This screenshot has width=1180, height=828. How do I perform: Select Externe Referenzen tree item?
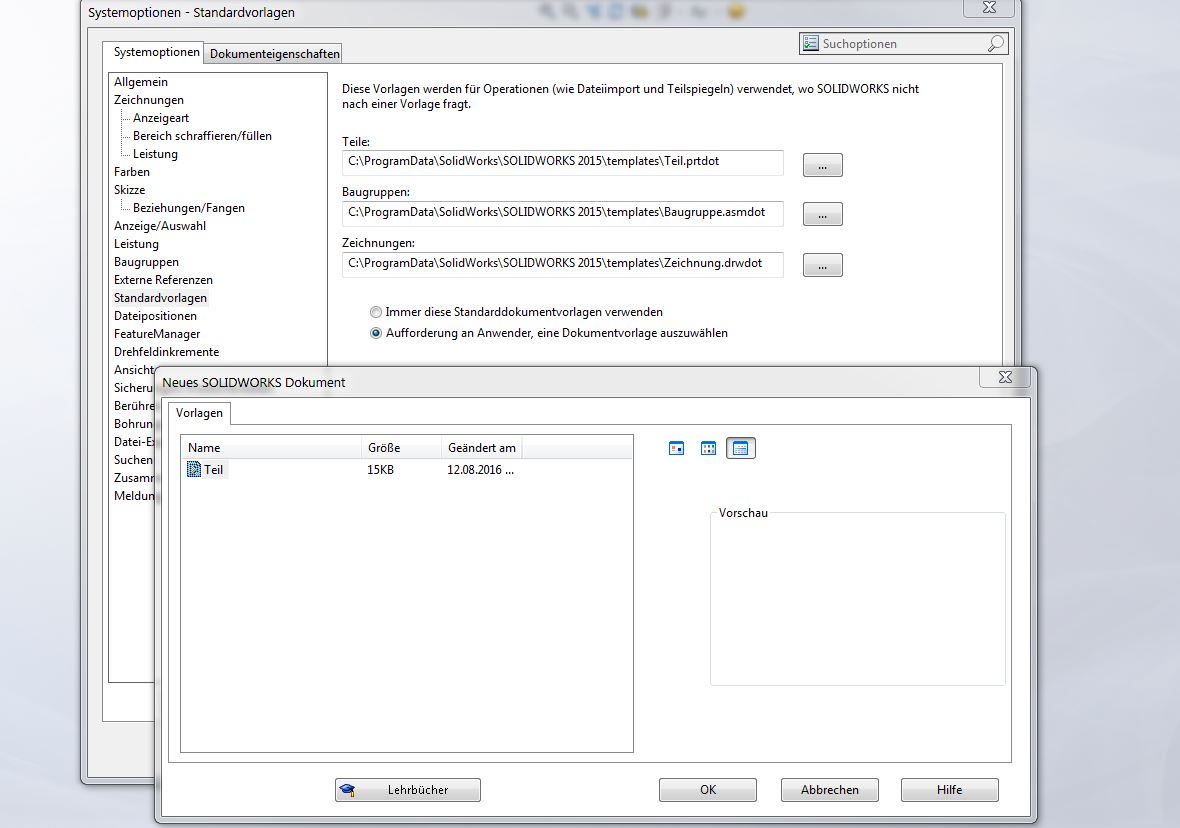163,280
